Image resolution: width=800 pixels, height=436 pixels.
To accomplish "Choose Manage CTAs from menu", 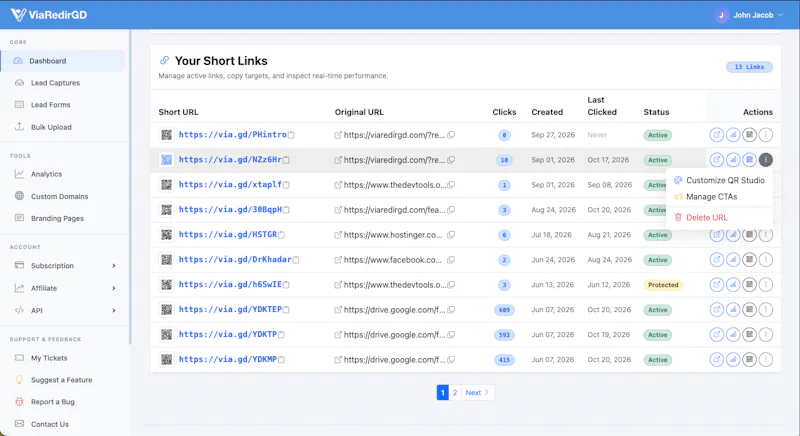I will pos(719,196).
